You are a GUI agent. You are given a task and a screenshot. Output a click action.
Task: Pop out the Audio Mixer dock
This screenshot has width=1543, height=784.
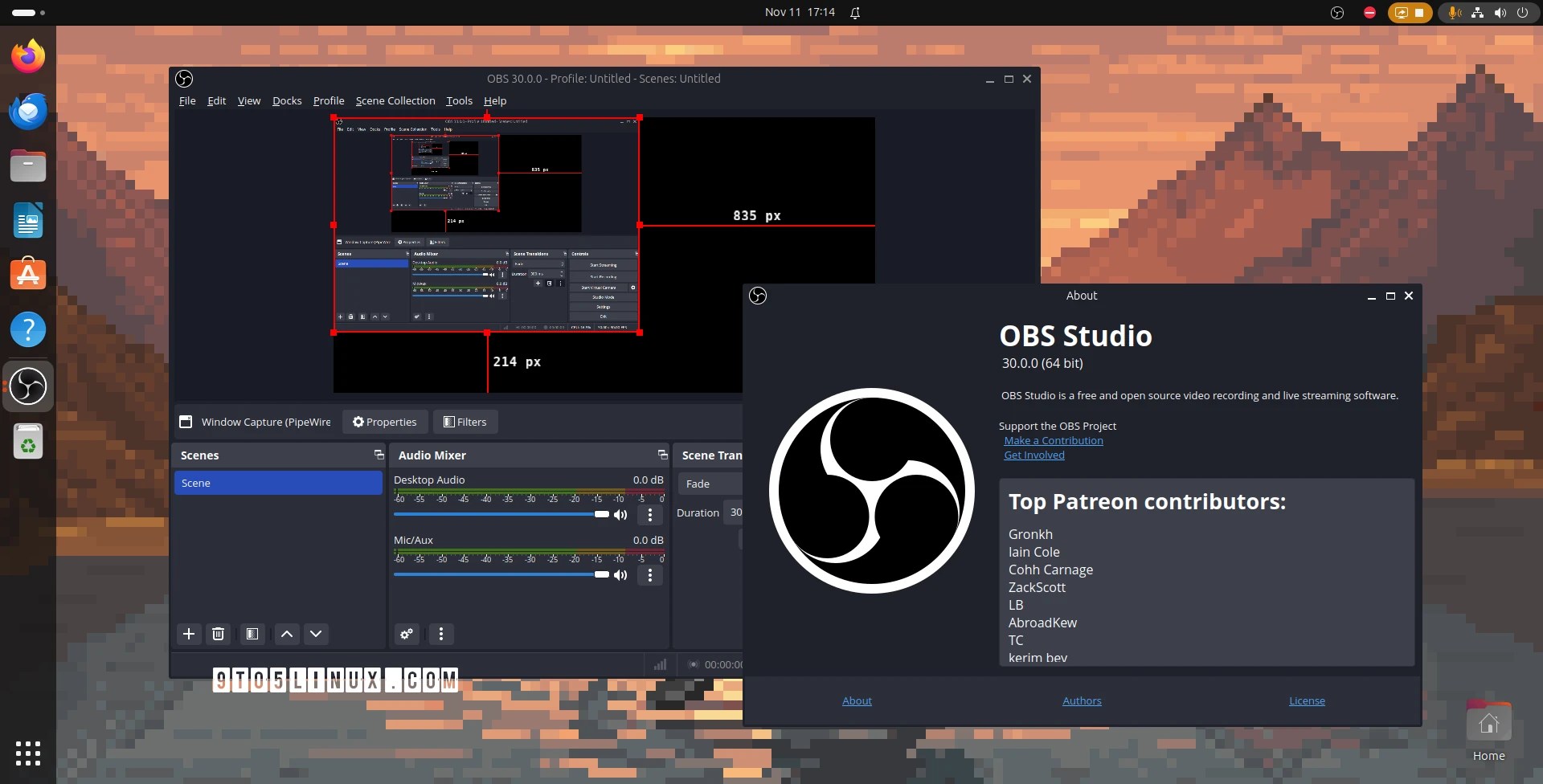(662, 455)
